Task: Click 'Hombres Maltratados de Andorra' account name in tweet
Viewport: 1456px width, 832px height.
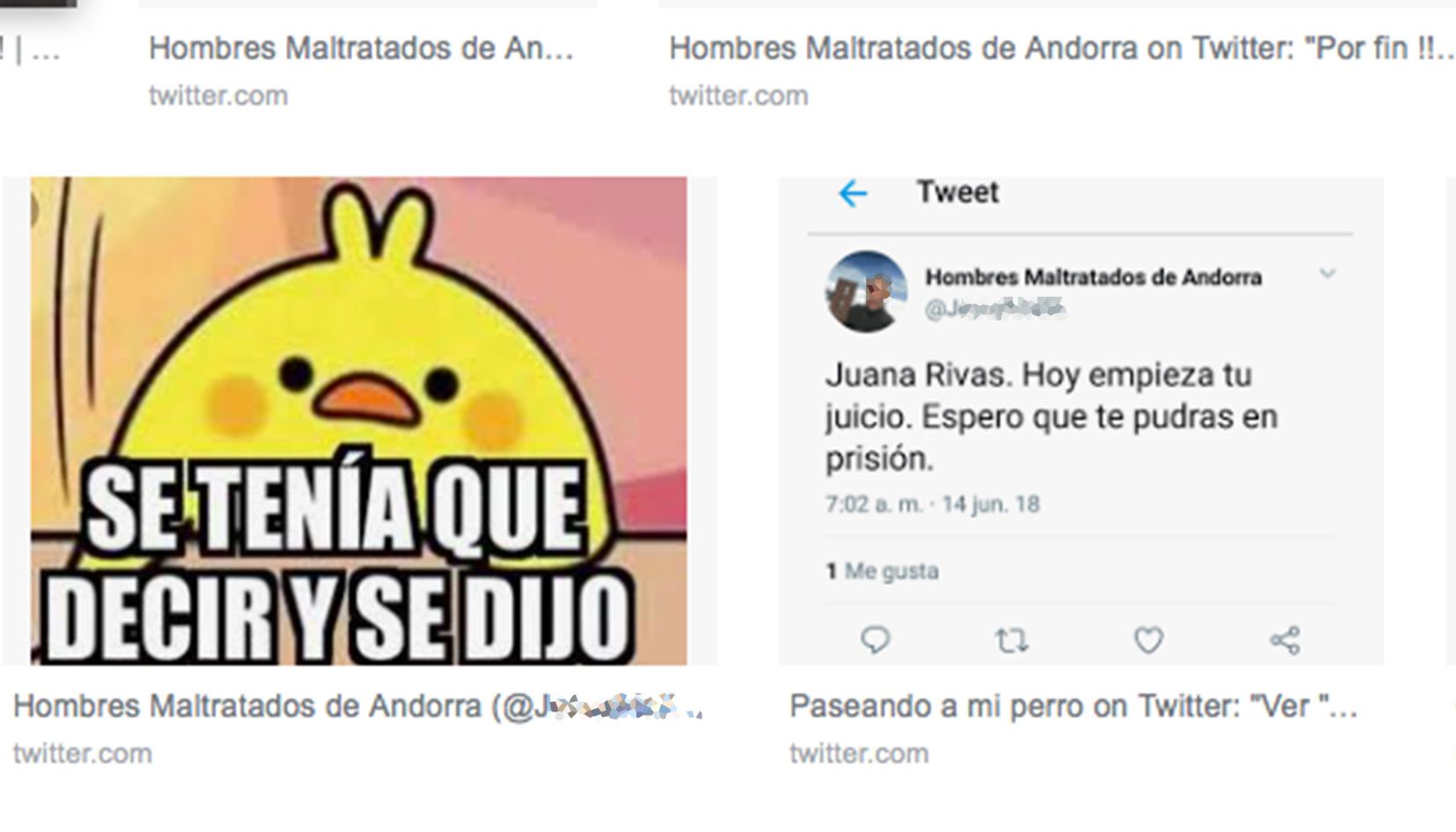Action: coord(1093,277)
